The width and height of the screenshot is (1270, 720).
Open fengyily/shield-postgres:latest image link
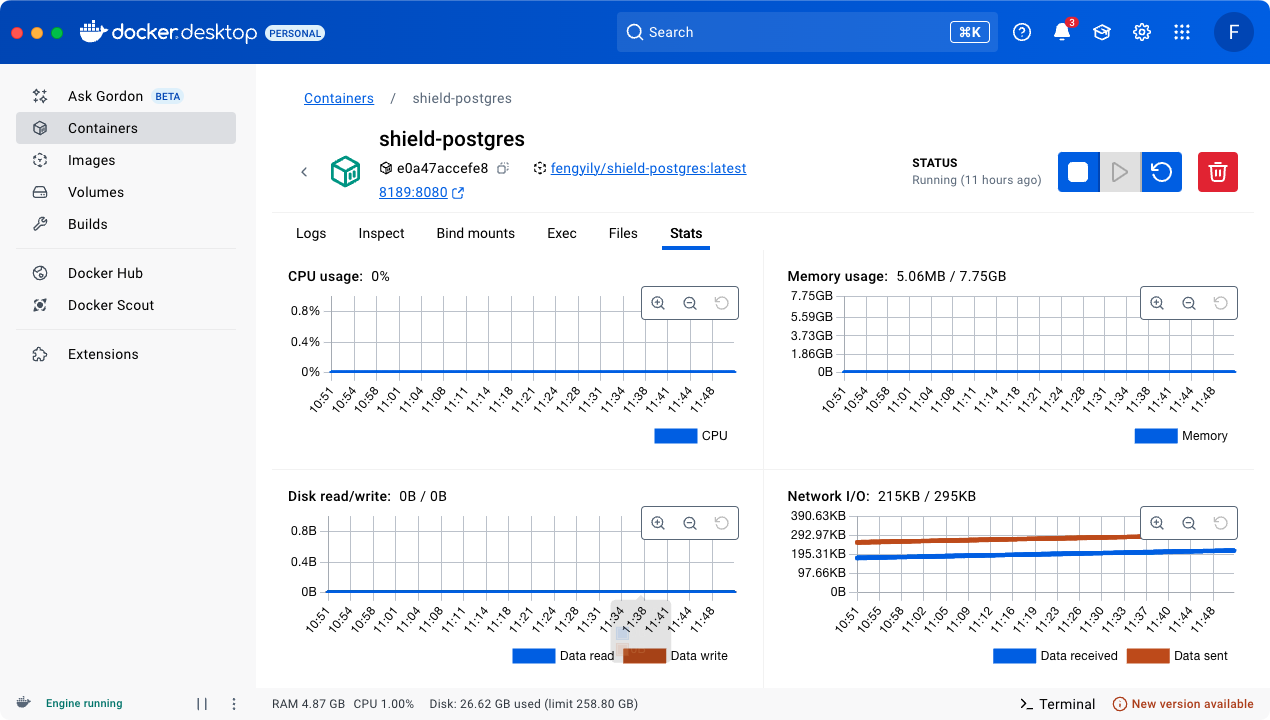click(x=648, y=168)
